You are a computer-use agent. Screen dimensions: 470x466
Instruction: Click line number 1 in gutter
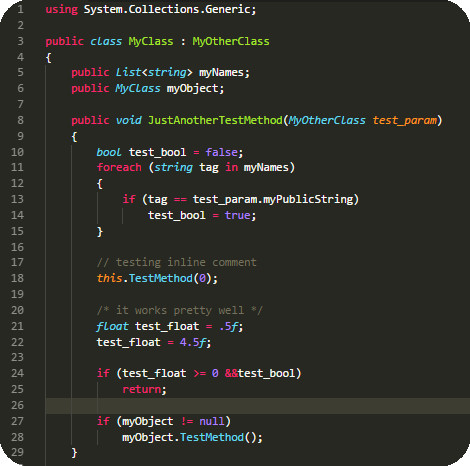click(x=20, y=9)
